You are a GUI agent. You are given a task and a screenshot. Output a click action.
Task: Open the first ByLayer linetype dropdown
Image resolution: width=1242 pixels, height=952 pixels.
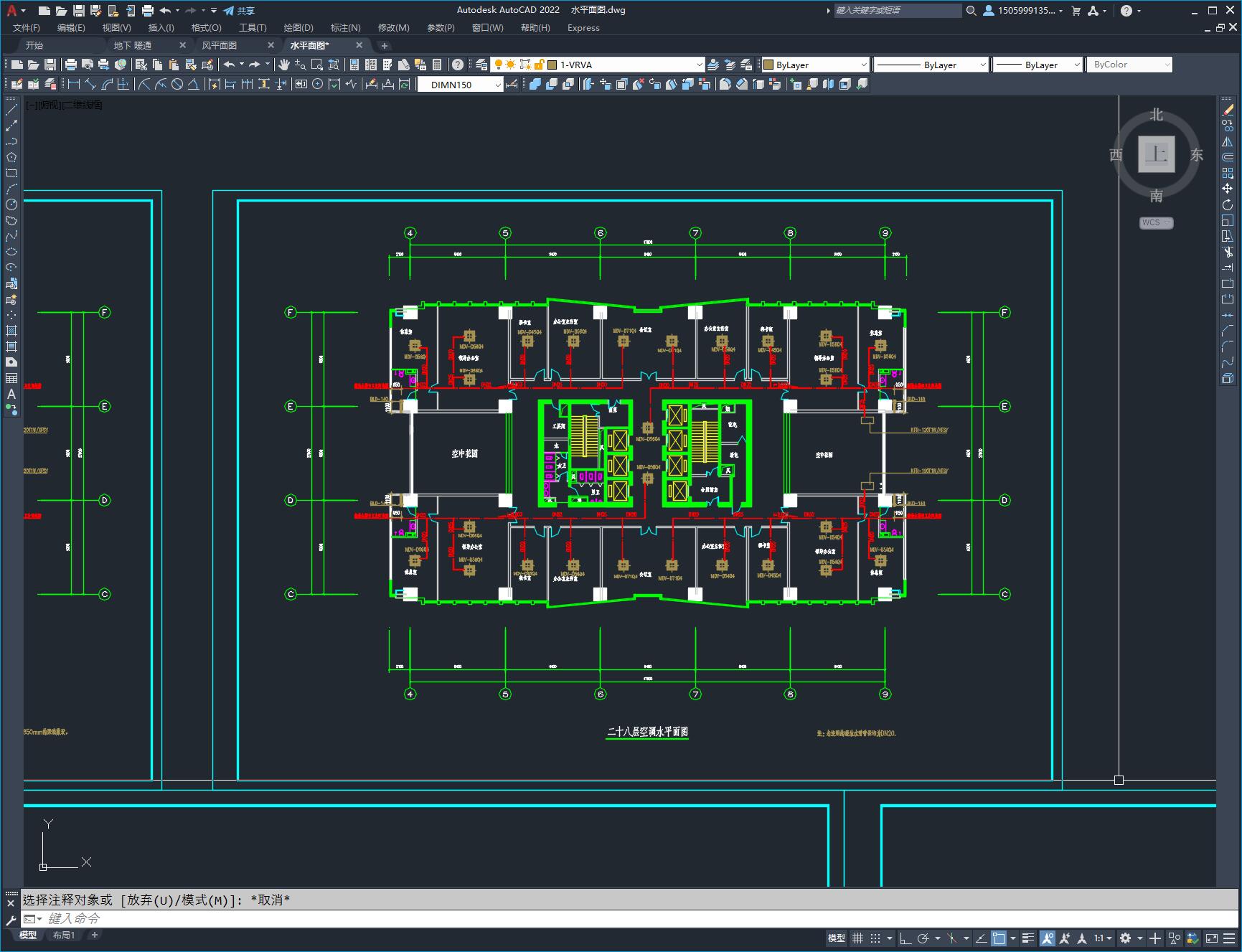(x=931, y=65)
